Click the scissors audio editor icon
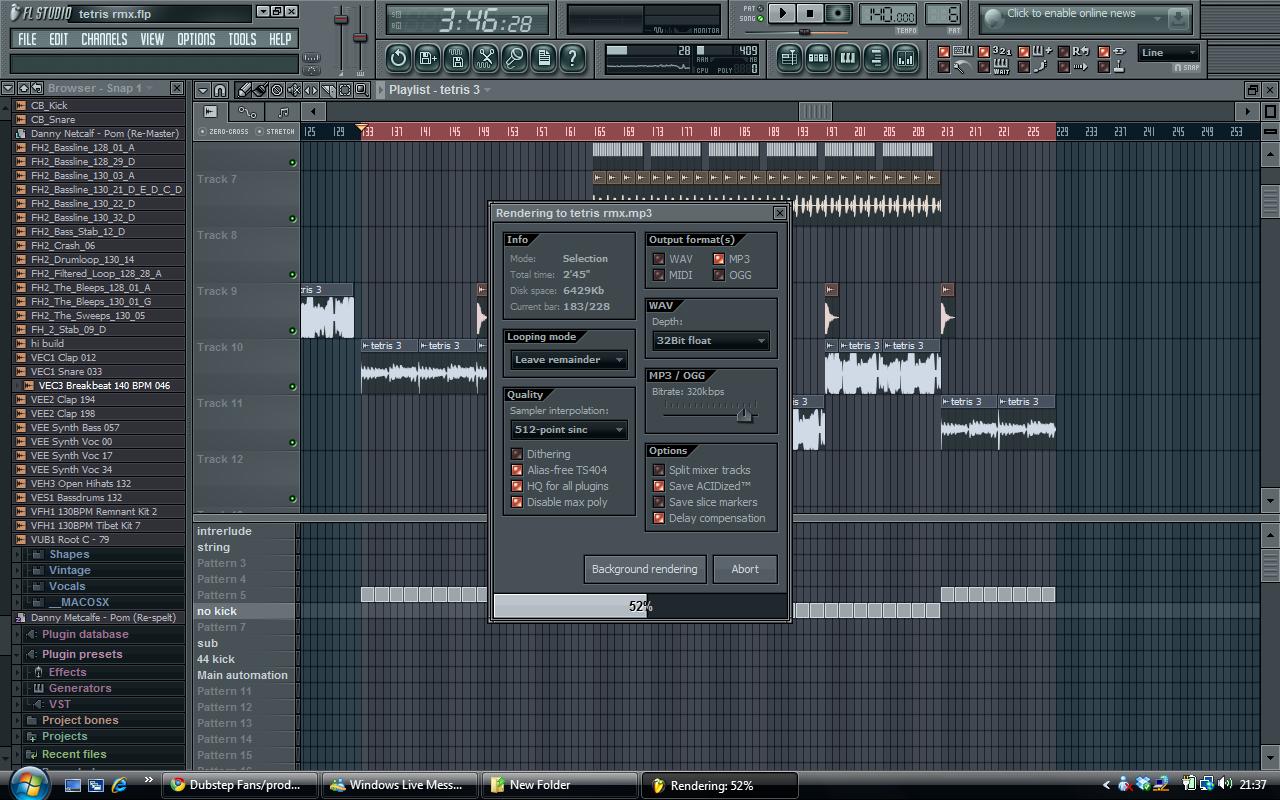The height and width of the screenshot is (800, 1280). pyautogui.click(x=485, y=58)
